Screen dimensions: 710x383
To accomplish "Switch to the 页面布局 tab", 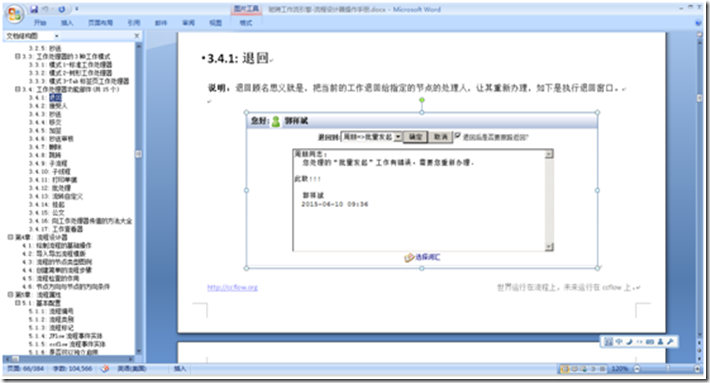I will 100,23.
